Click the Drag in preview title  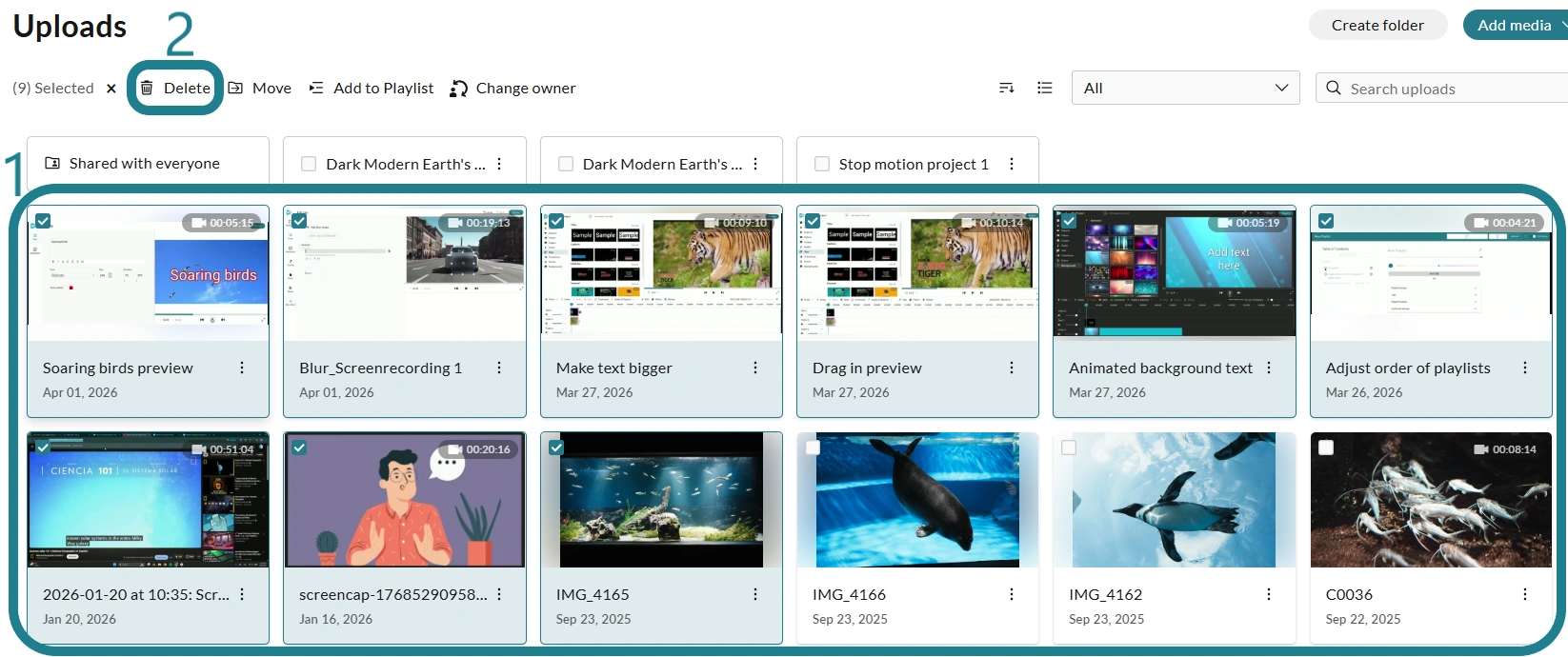867,368
